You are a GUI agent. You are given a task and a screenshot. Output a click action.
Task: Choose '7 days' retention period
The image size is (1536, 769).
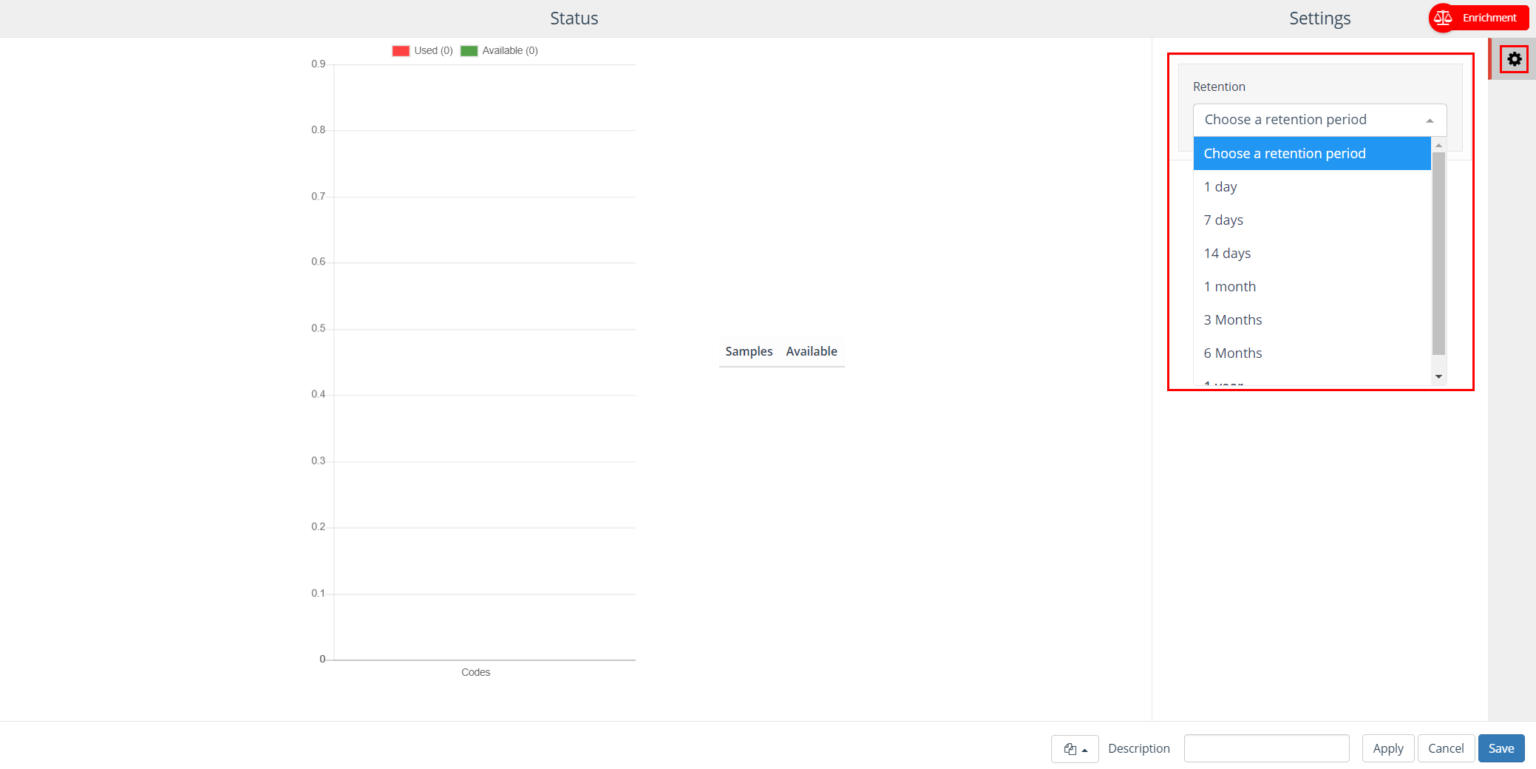coord(1223,220)
